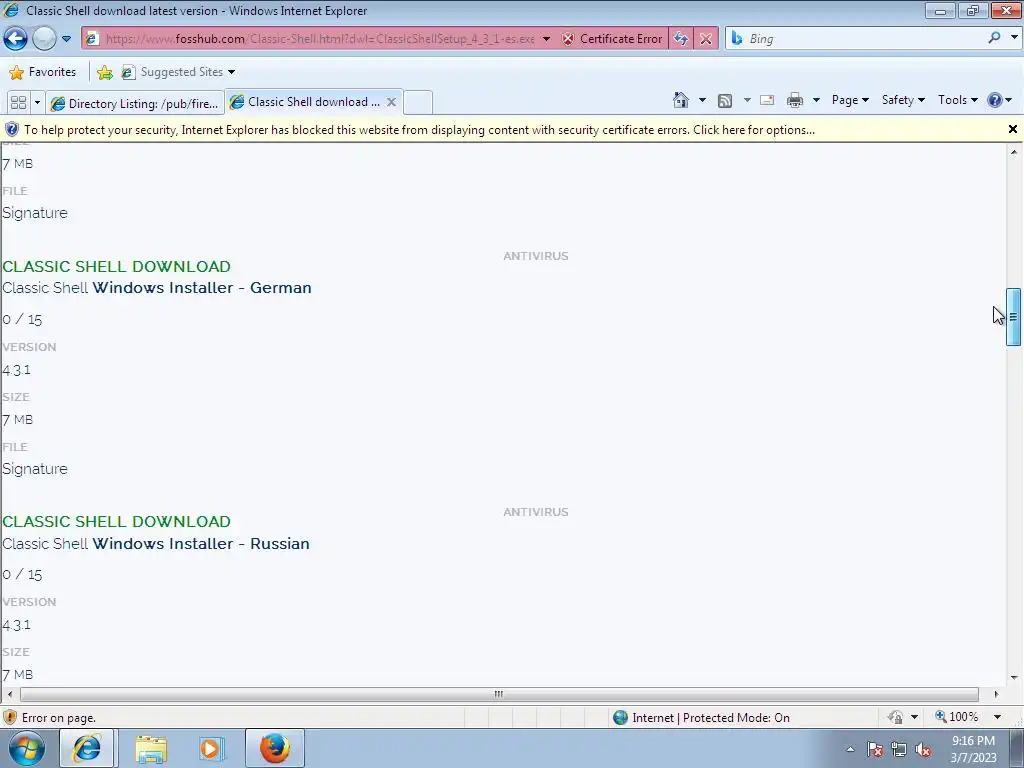Viewport: 1024px width, 768px height.
Task: Click the vertical scrollbar thumb
Action: (1013, 317)
